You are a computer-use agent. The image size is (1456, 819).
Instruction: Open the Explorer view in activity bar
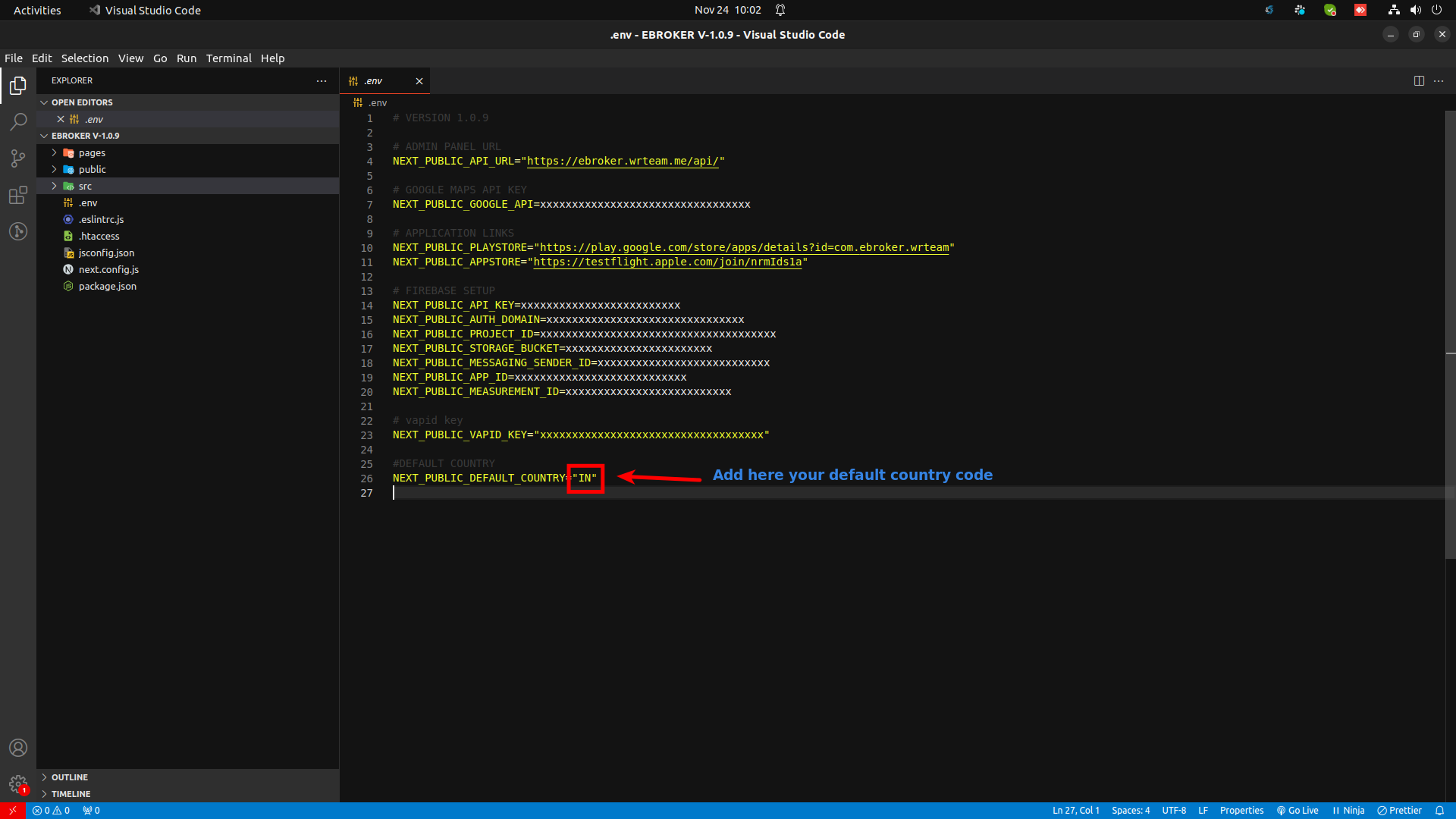pyautogui.click(x=18, y=86)
